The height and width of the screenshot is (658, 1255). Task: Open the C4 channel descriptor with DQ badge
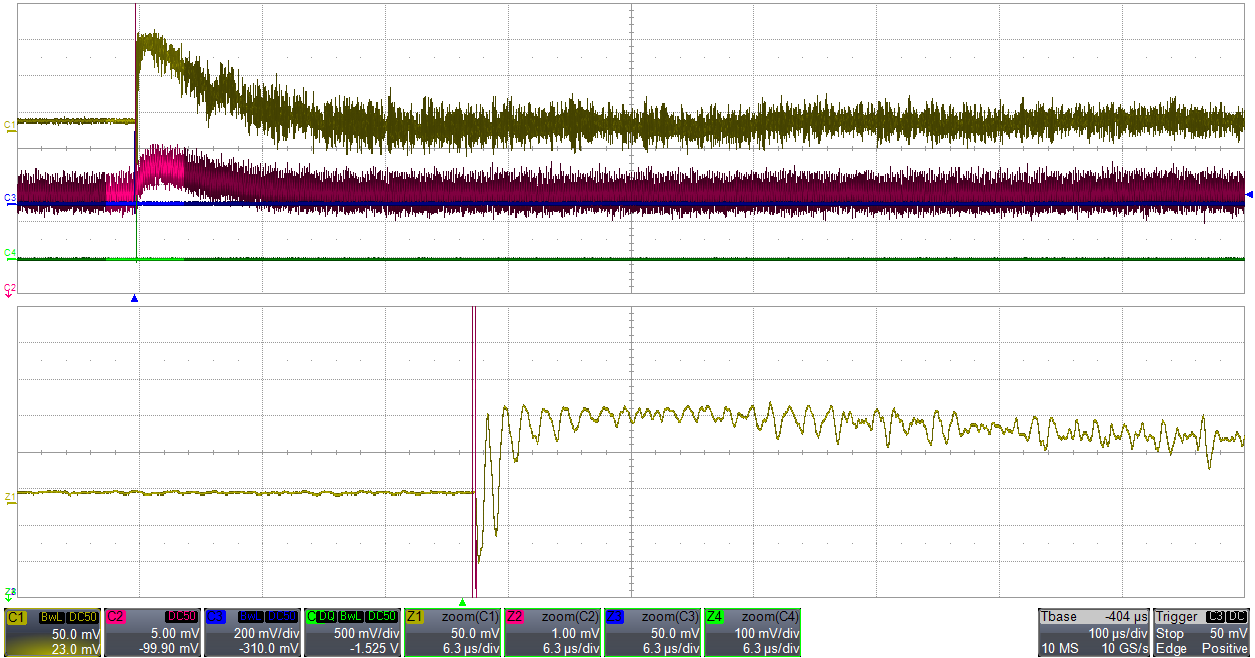tap(352, 632)
